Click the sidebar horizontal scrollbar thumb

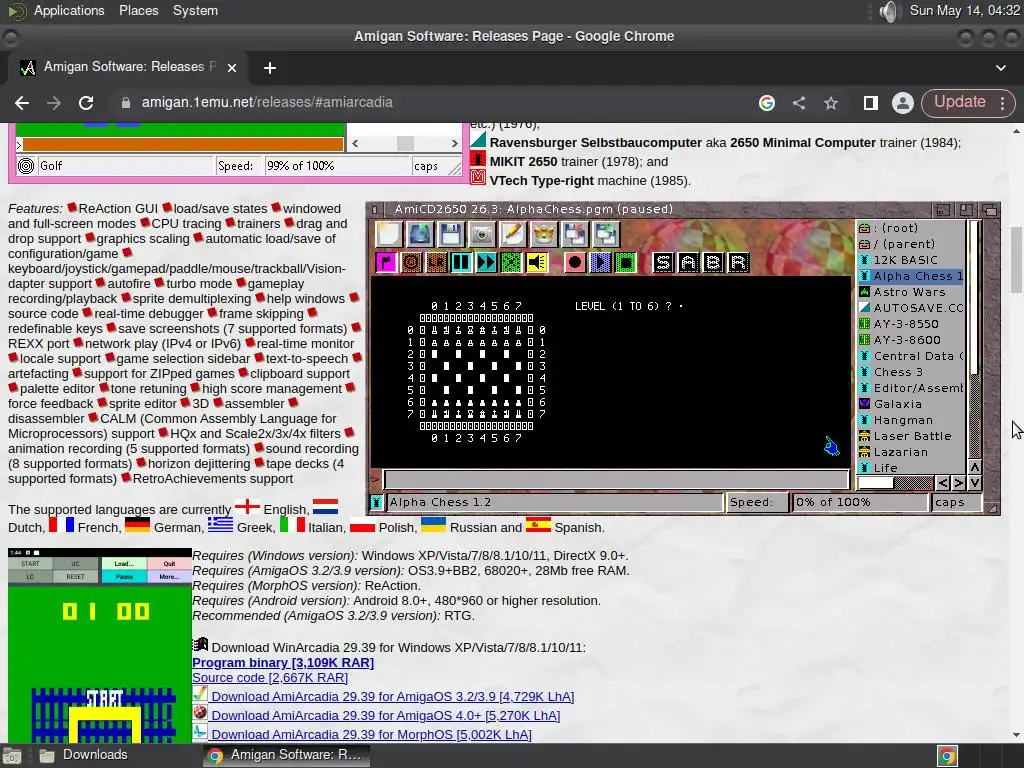pyautogui.click(x=876, y=483)
